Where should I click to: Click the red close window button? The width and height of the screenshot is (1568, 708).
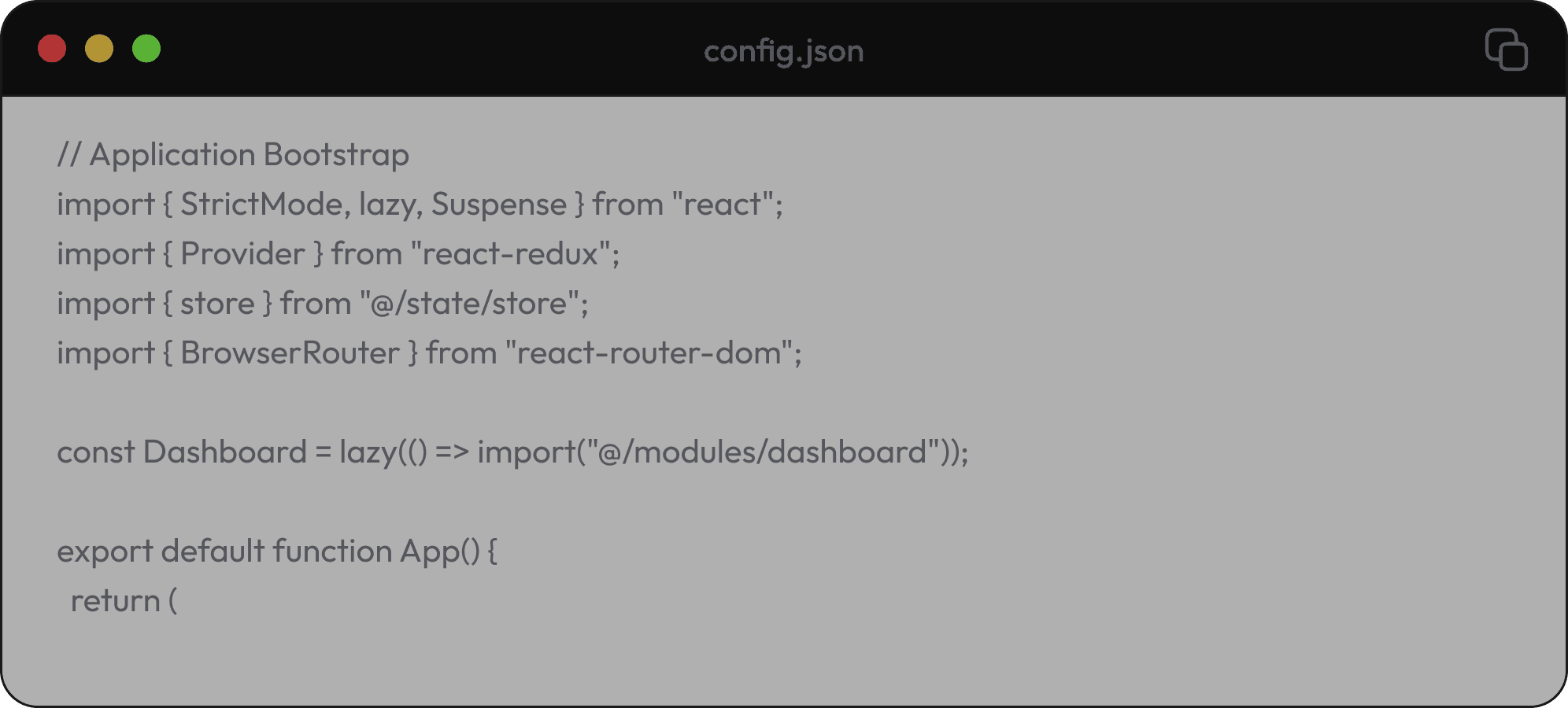(x=52, y=49)
